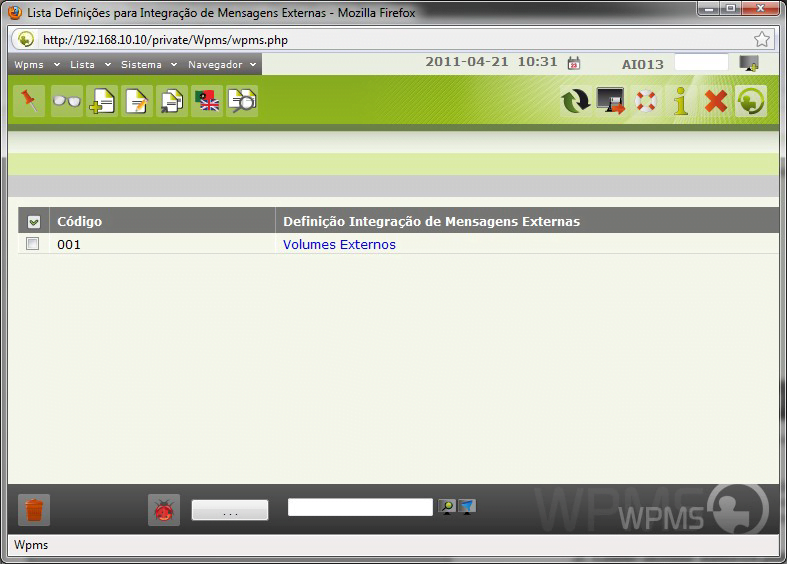Click the language flags translation icon

tap(207, 101)
